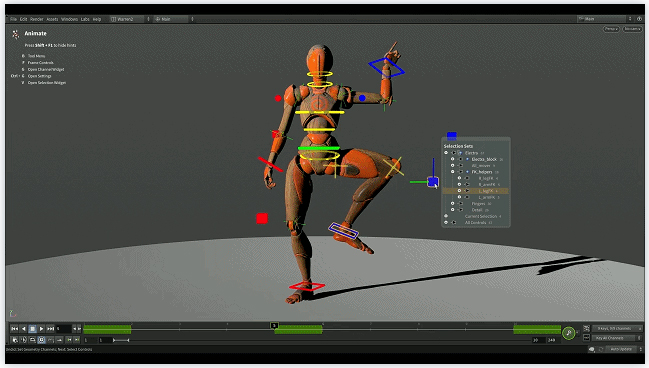The width and height of the screenshot is (649, 368).
Task: Step forward one frame
Action: point(79,329)
